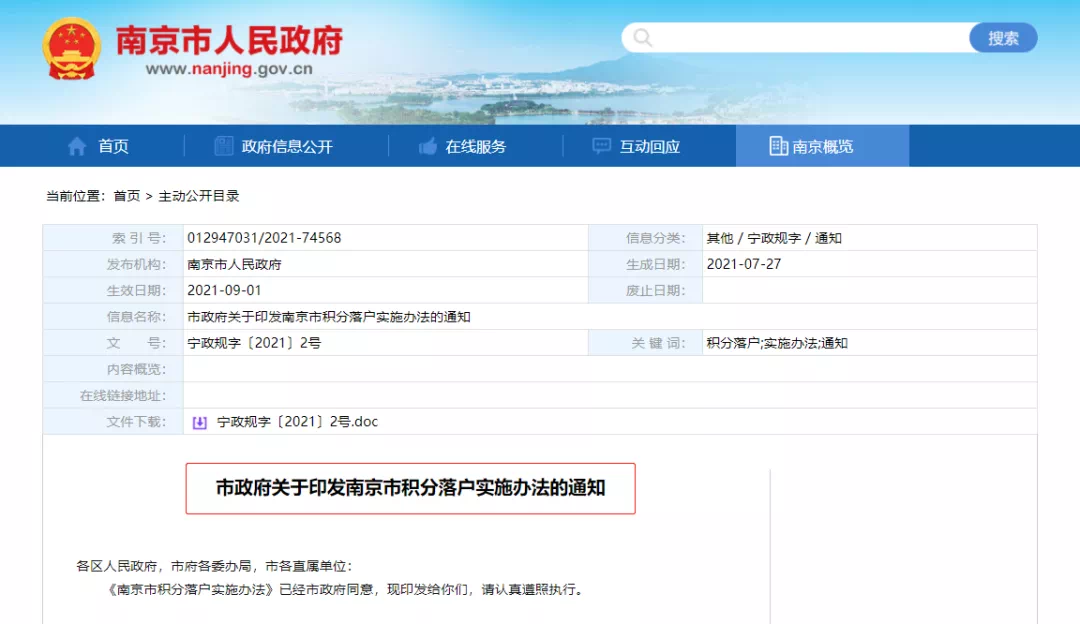Go to 政府信息公开 in navigation bar
The image size is (1080, 624).
click(x=287, y=147)
